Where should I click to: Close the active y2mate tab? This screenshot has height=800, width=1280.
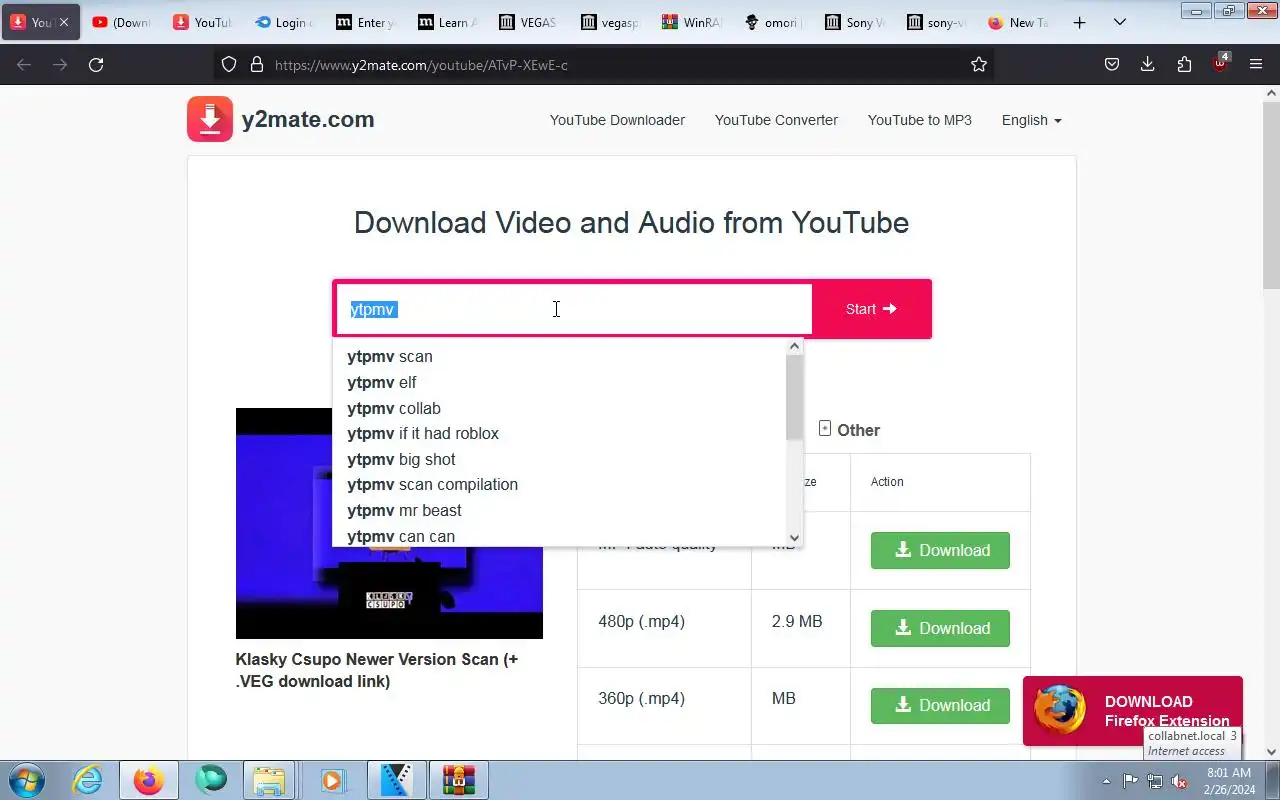click(x=64, y=22)
